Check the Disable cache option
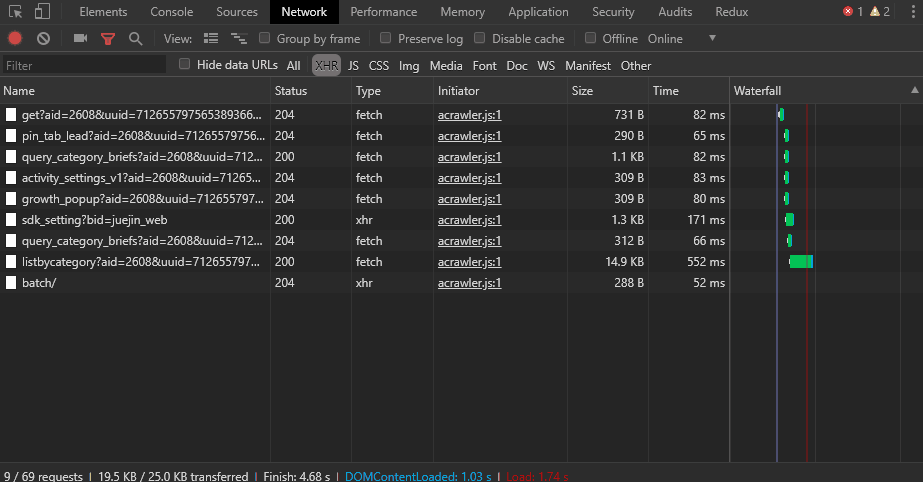This screenshot has height=482, width=923. (x=480, y=38)
